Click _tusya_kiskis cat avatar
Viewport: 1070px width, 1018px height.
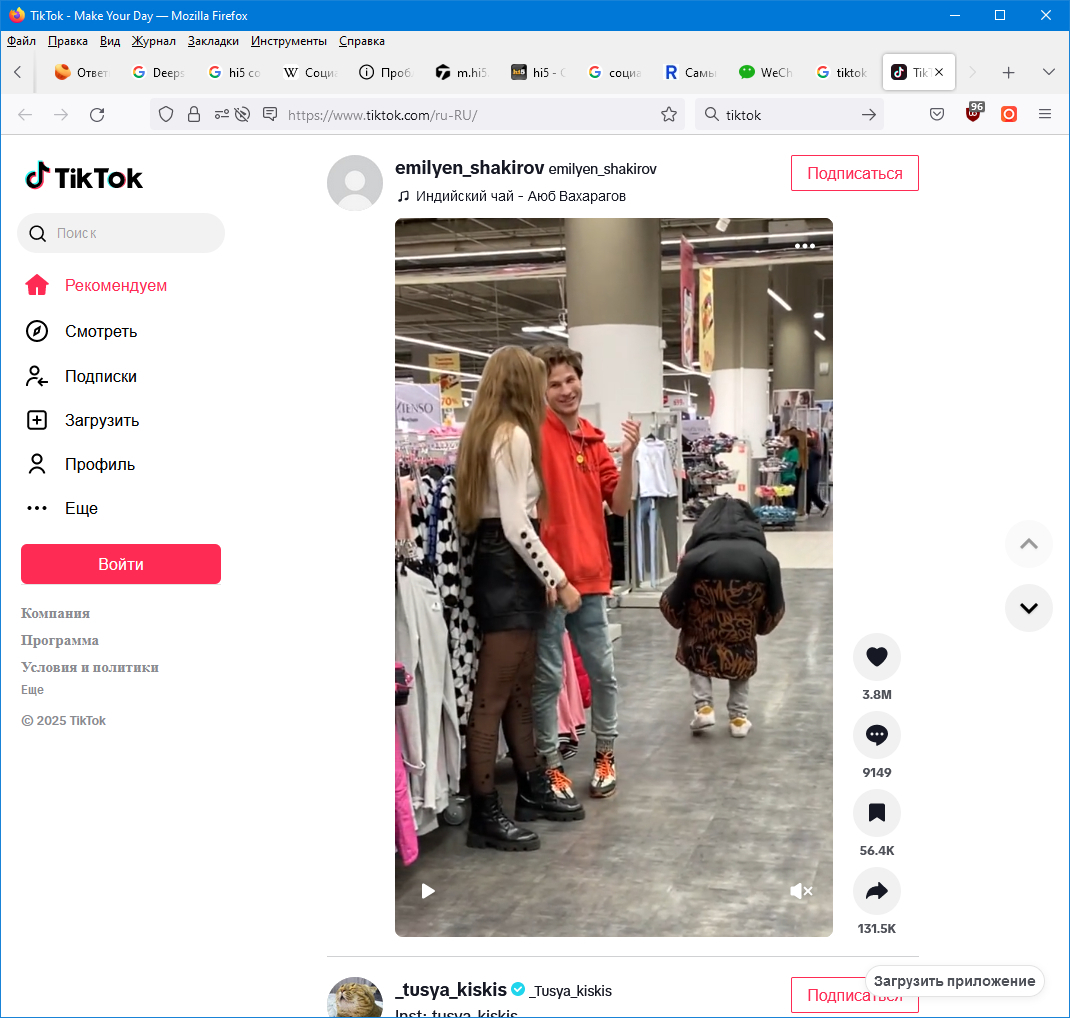tap(355, 998)
